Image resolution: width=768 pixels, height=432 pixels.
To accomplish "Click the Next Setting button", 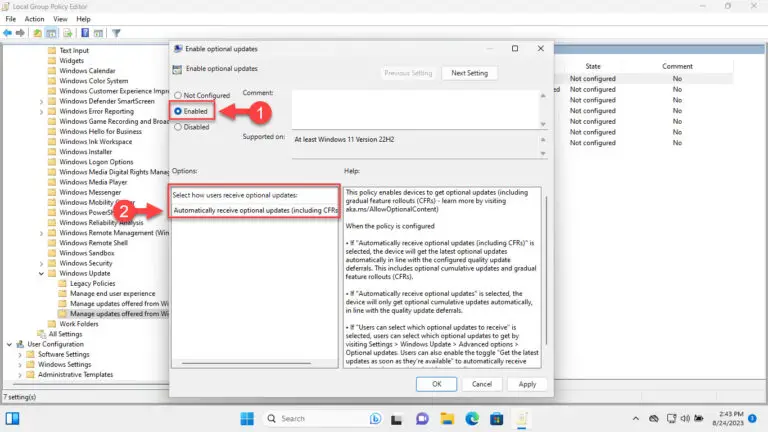I will (470, 73).
